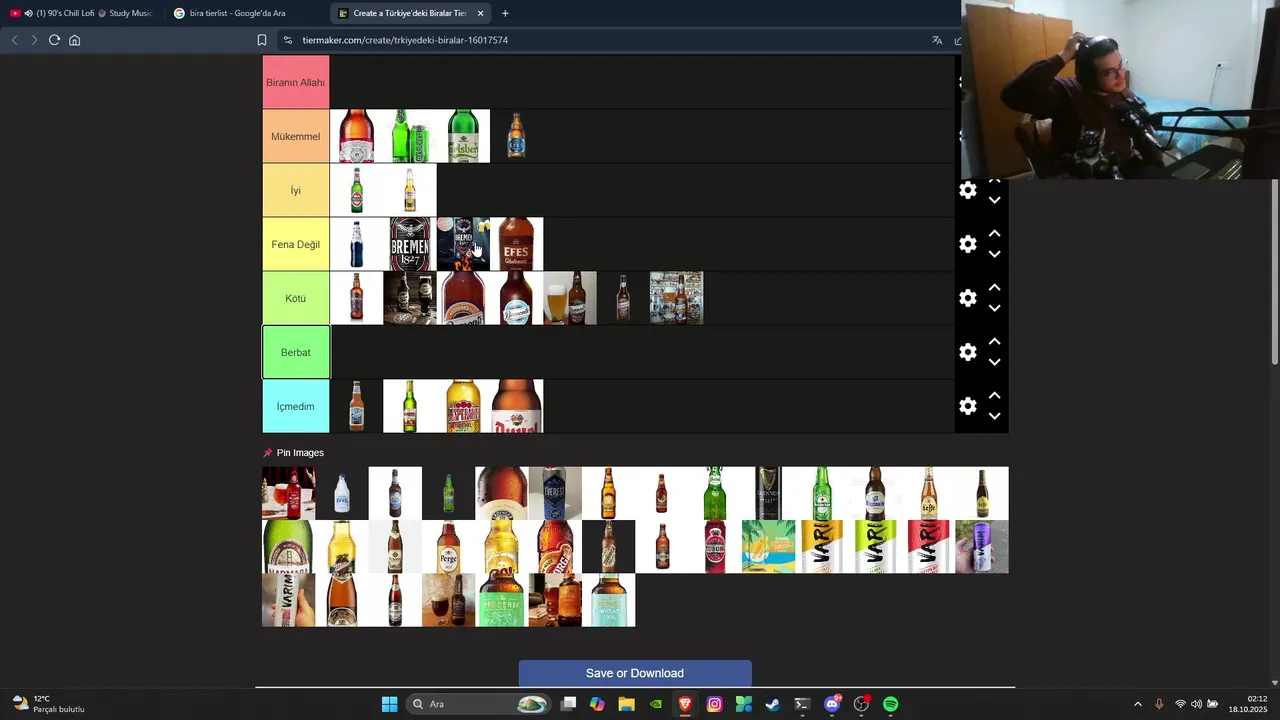Open the browser translate icon
This screenshot has height=720, width=1280.
pyautogui.click(x=937, y=40)
